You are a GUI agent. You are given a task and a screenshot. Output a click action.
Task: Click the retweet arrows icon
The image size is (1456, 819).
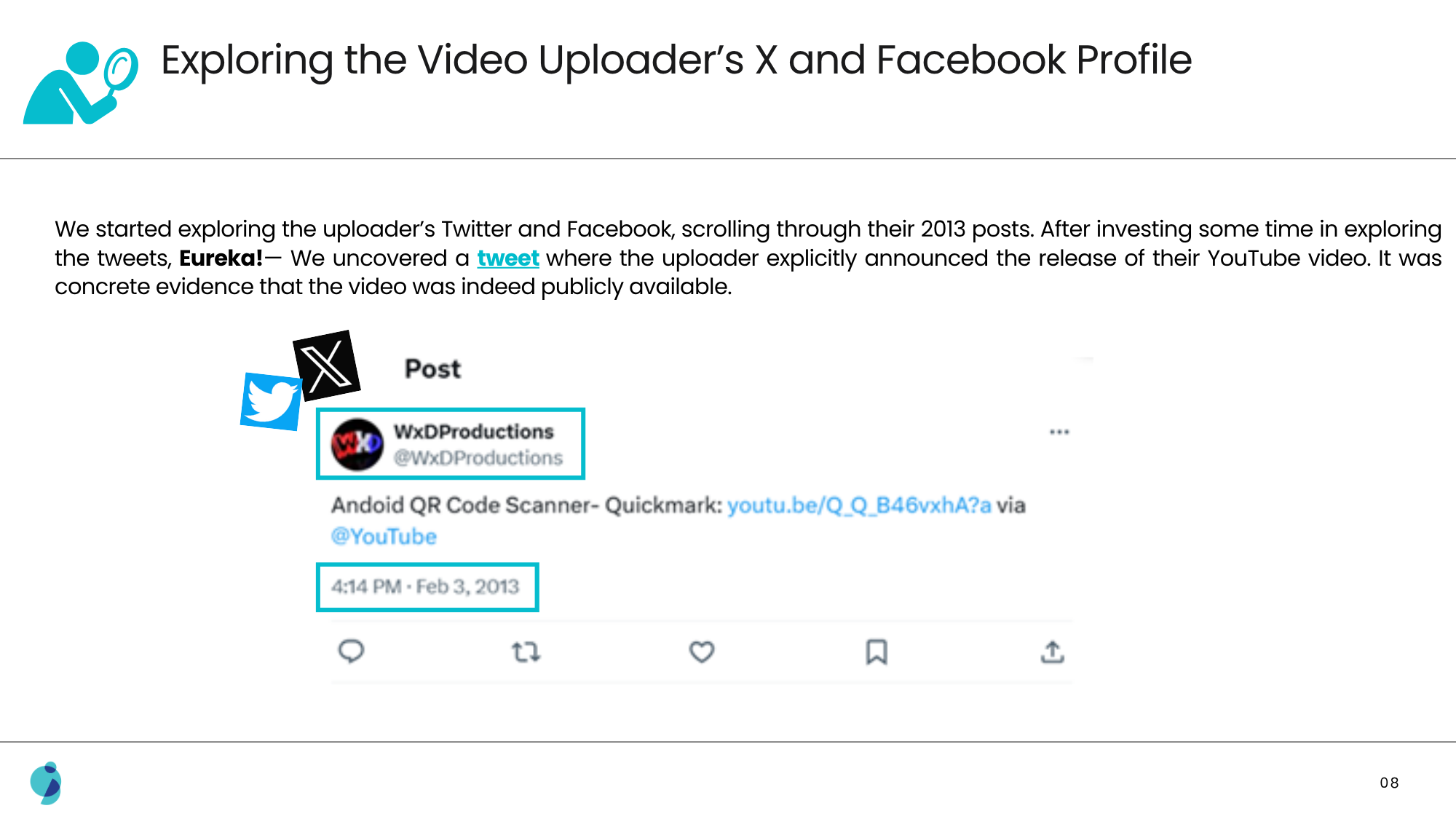tap(526, 652)
